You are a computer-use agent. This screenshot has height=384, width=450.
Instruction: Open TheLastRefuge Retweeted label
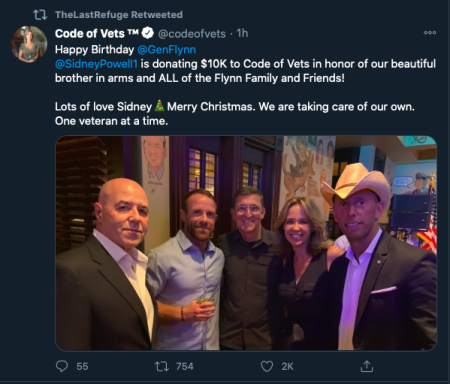click(x=119, y=15)
